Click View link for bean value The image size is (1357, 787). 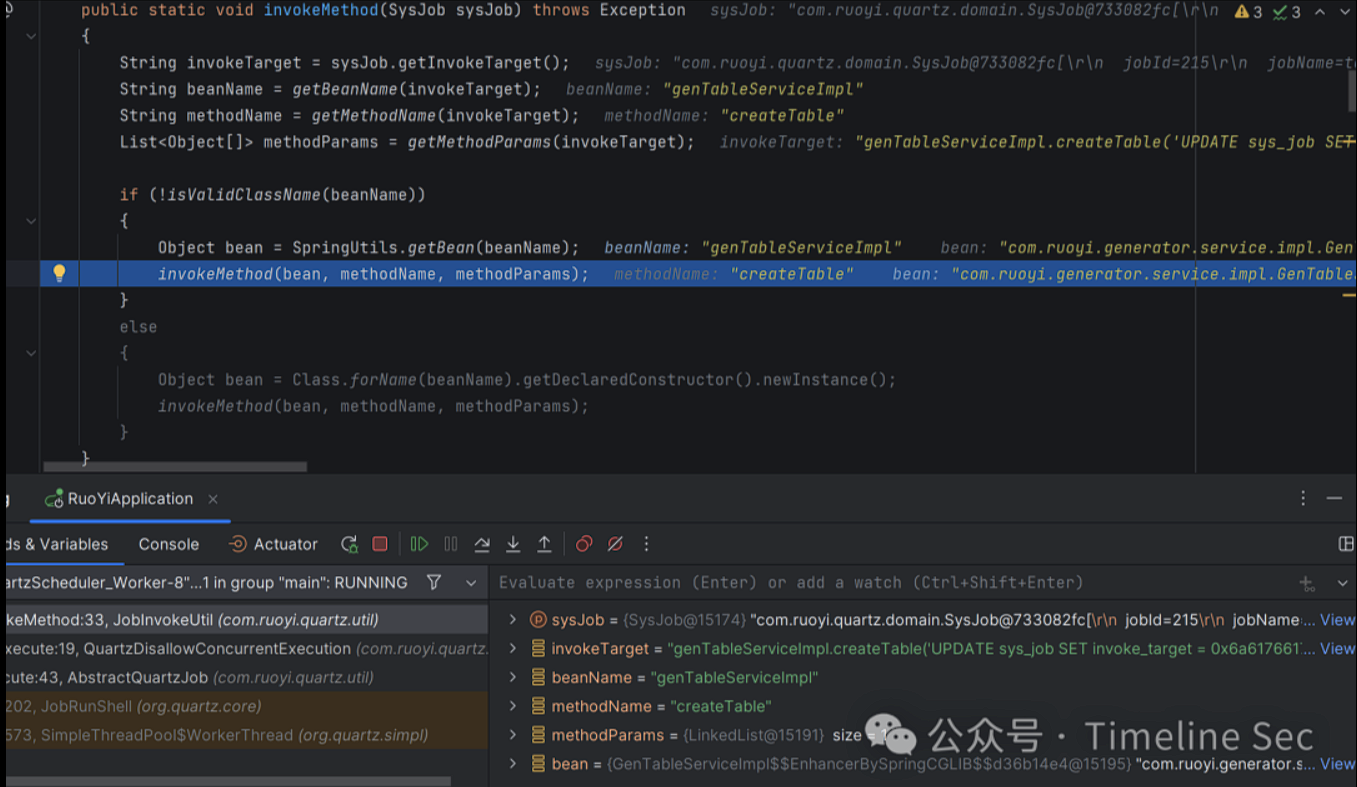pyautogui.click(x=1337, y=764)
